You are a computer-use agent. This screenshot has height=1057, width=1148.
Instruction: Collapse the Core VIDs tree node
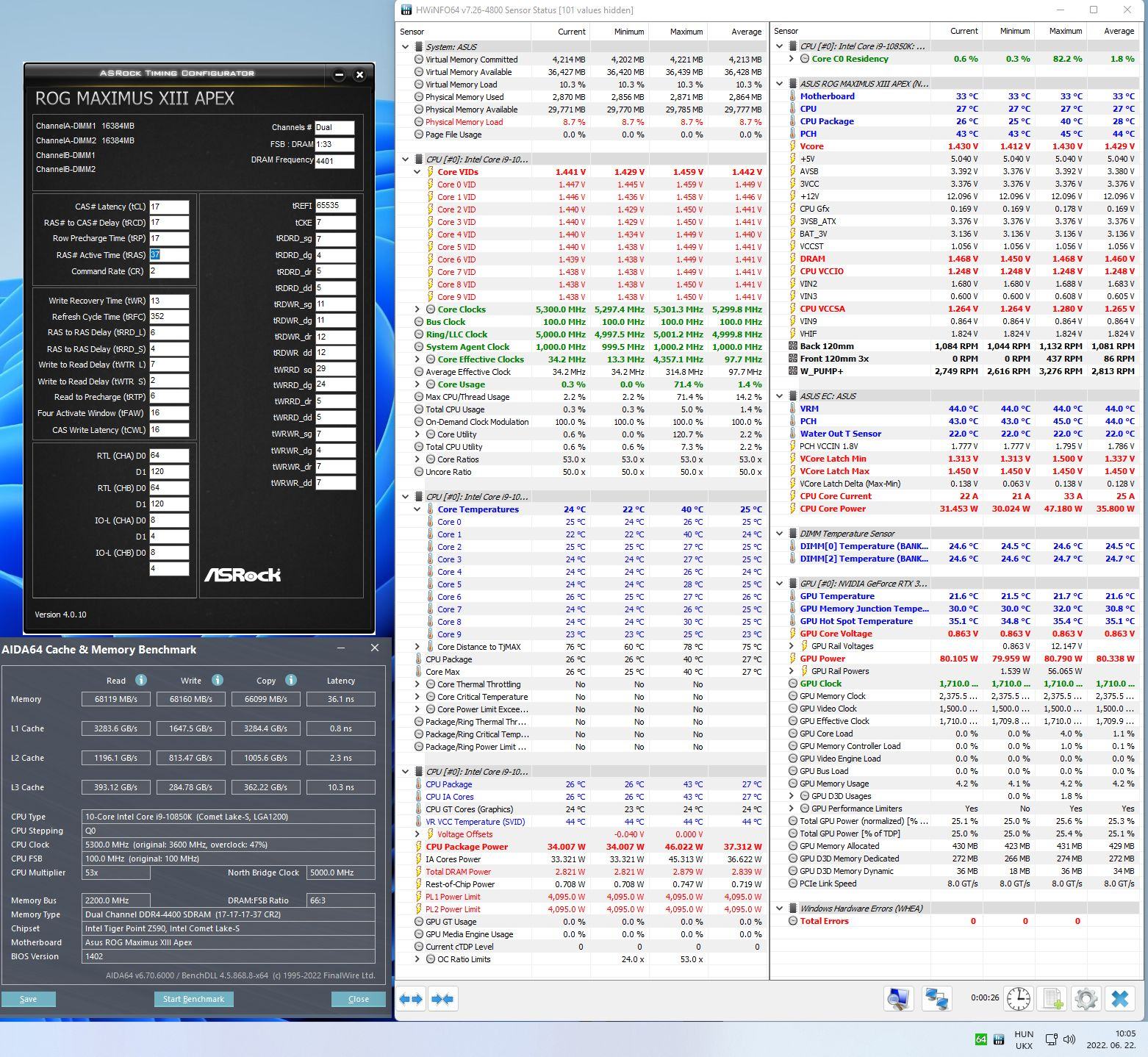pos(417,172)
